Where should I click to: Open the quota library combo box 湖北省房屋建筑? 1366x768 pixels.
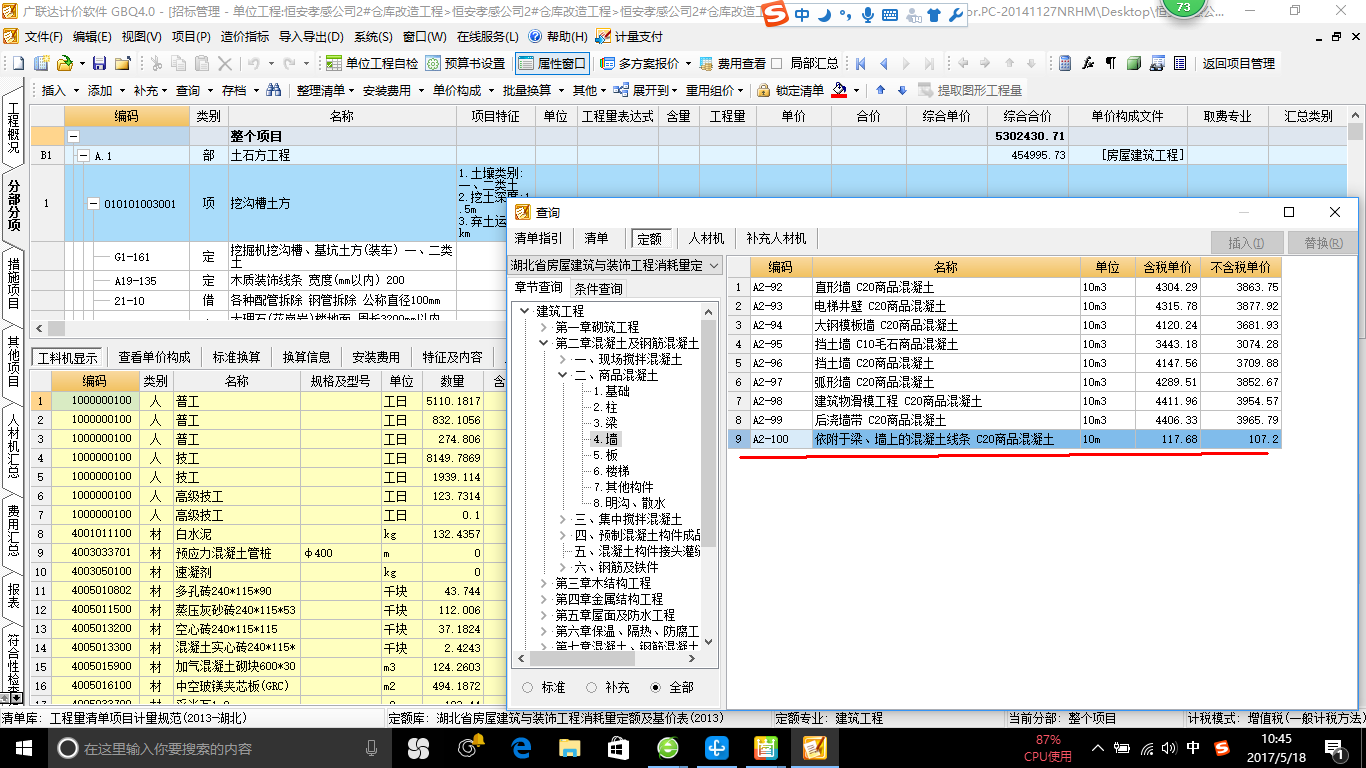[x=615, y=265]
